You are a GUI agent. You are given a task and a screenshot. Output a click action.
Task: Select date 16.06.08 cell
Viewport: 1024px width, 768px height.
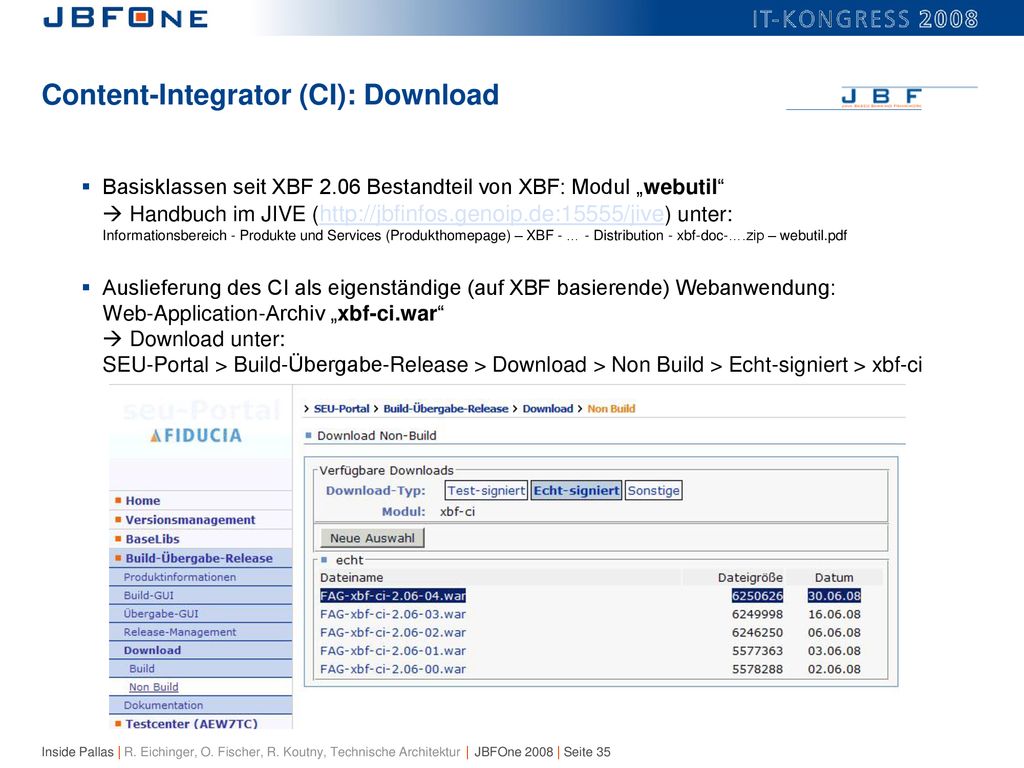tap(834, 614)
